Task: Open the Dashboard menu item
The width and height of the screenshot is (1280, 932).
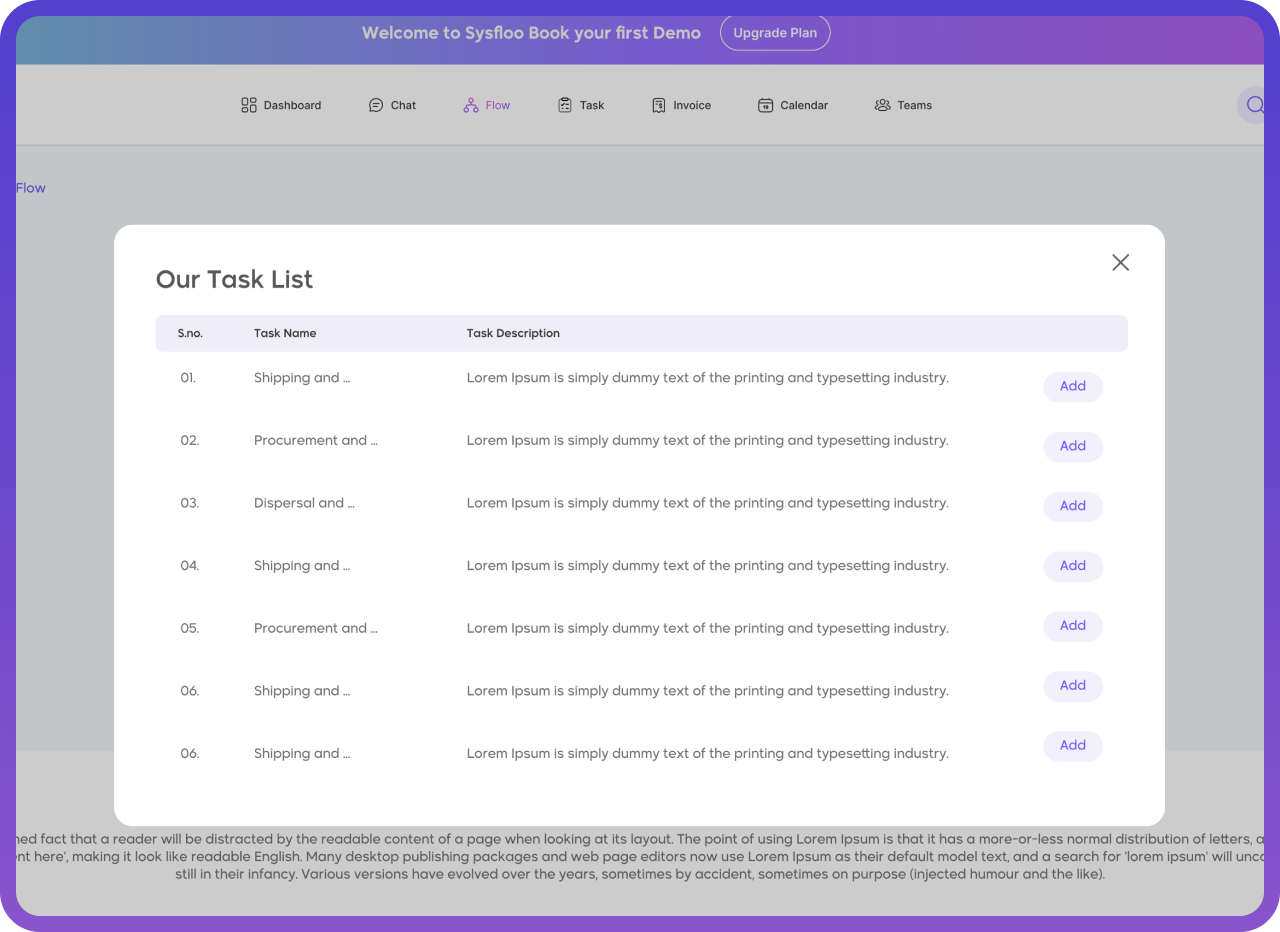Action: coord(293,105)
